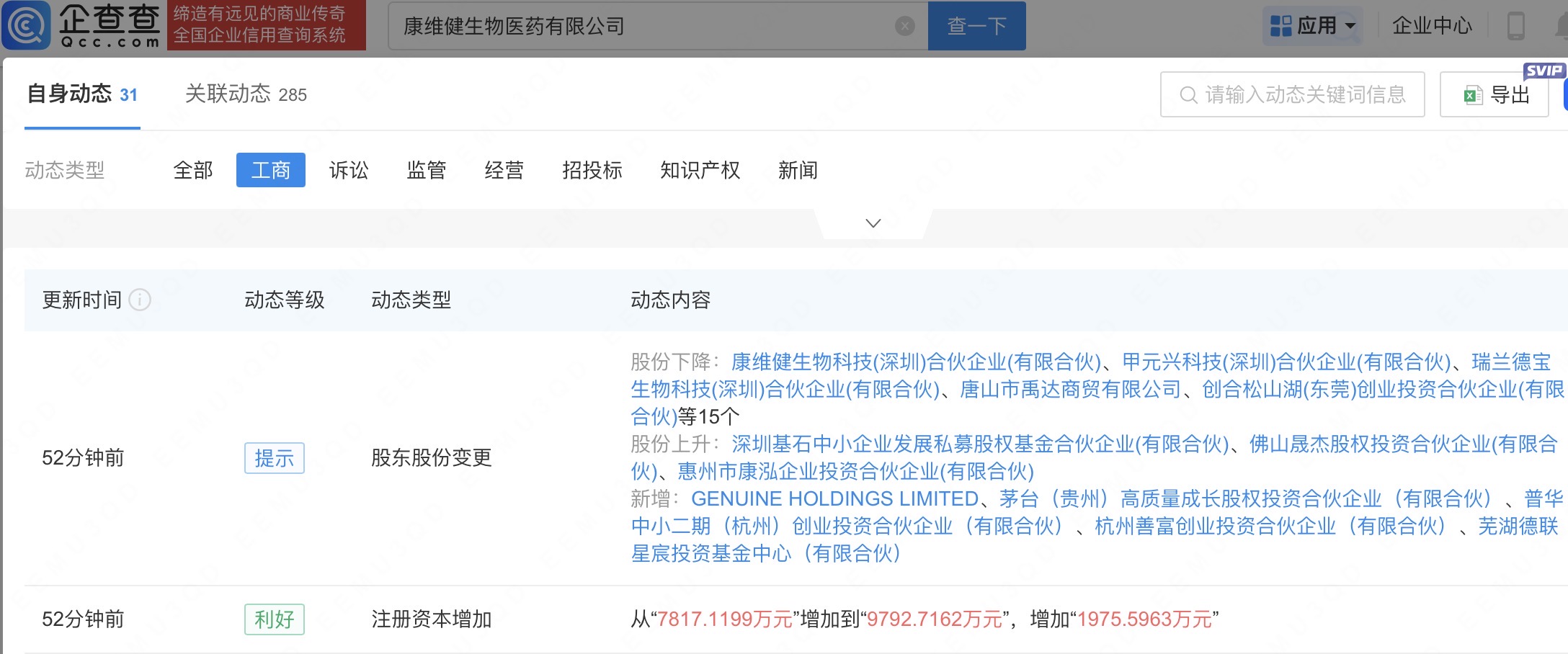Click the 股东股份变更 type cell
Image resolution: width=1568 pixels, height=654 pixels.
pos(432,457)
